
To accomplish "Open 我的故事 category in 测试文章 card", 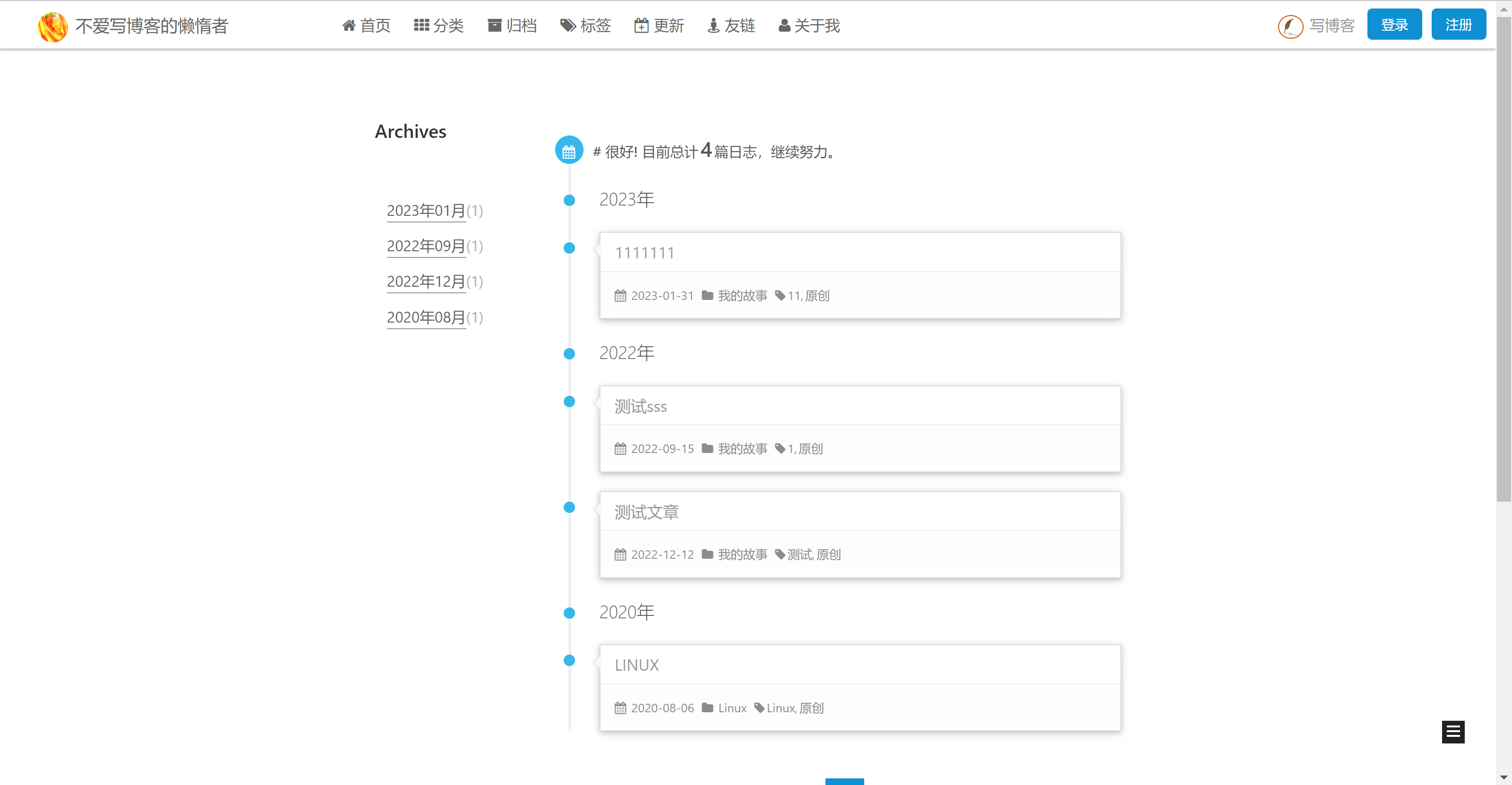I will (742, 555).
